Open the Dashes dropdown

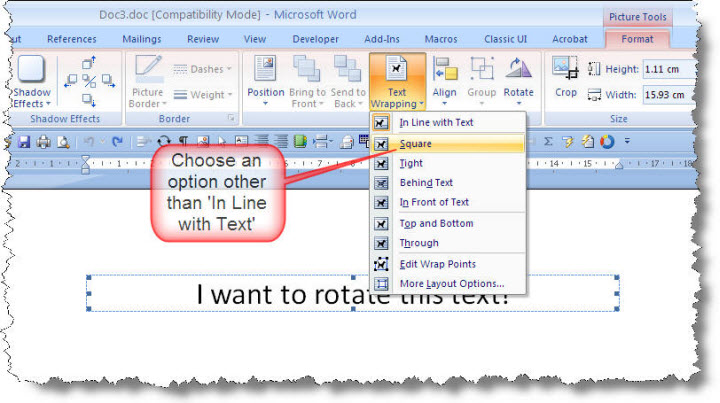pos(202,69)
